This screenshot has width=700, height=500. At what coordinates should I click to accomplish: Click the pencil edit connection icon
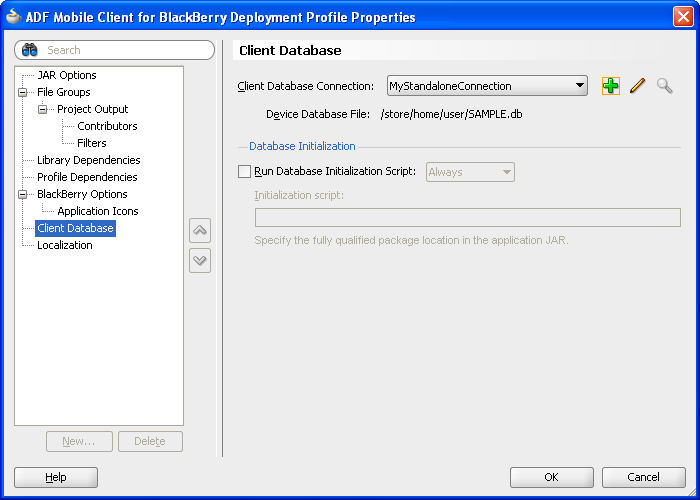(638, 86)
